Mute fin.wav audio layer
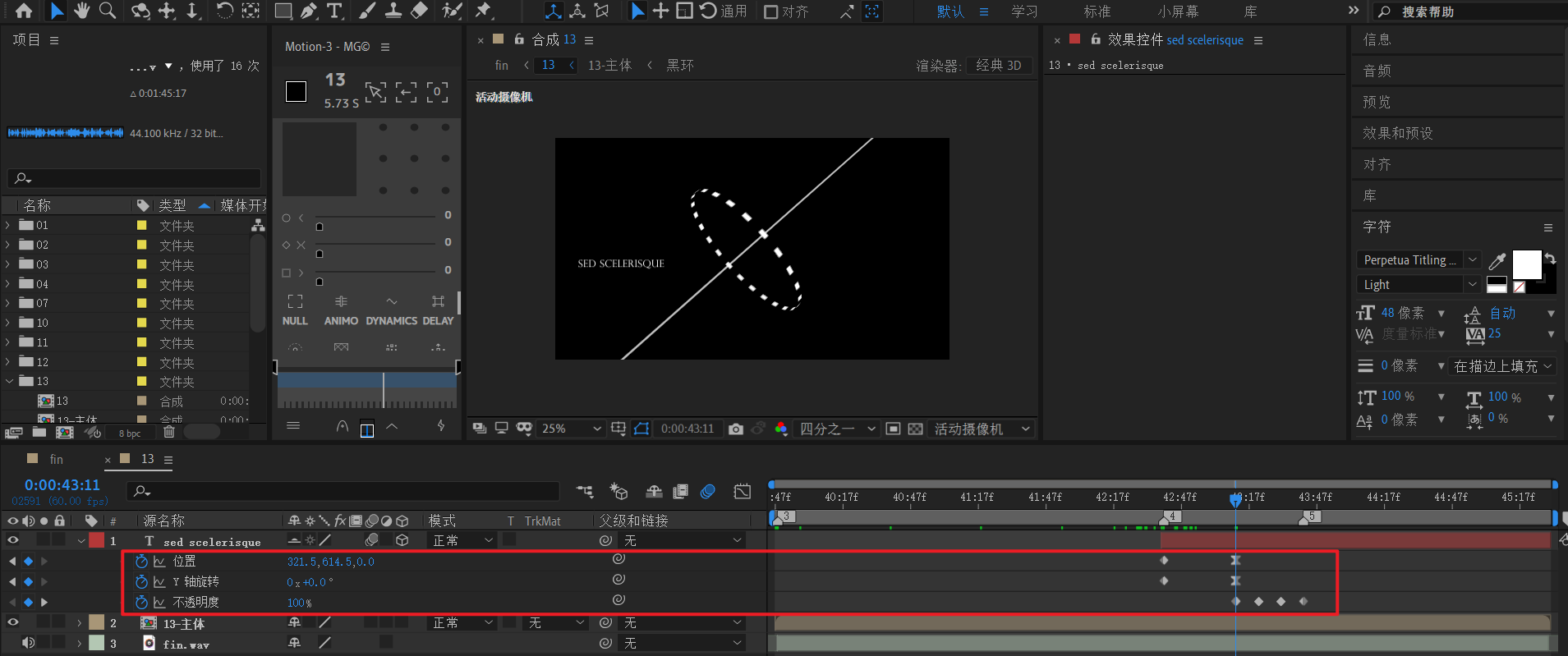Viewport: 1568px width, 656px height. tap(28, 643)
